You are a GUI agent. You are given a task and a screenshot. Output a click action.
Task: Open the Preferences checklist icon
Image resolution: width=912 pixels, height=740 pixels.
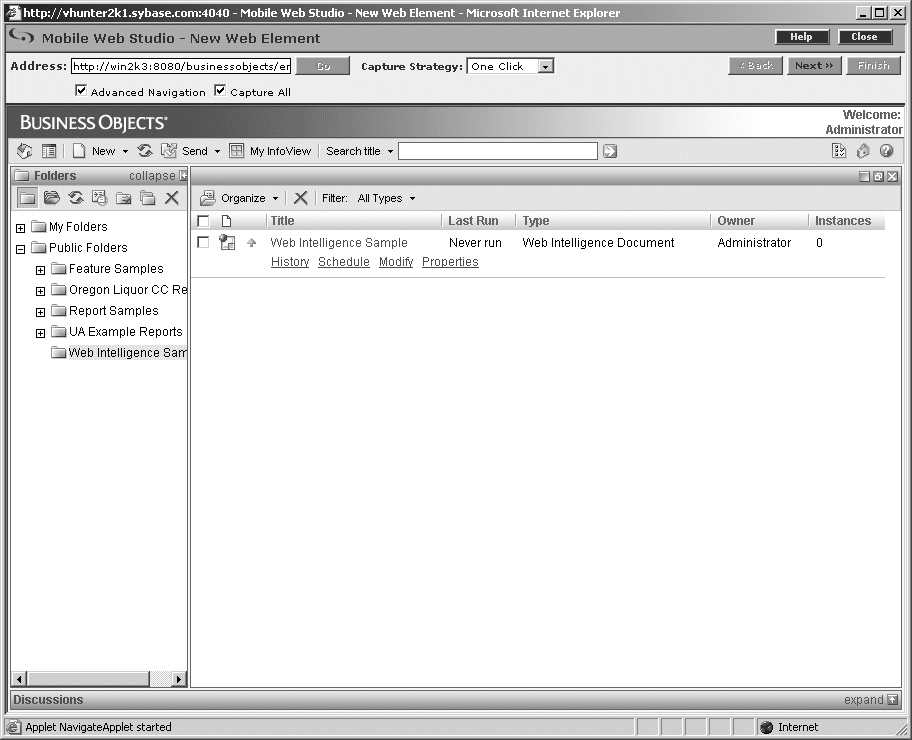(x=839, y=151)
